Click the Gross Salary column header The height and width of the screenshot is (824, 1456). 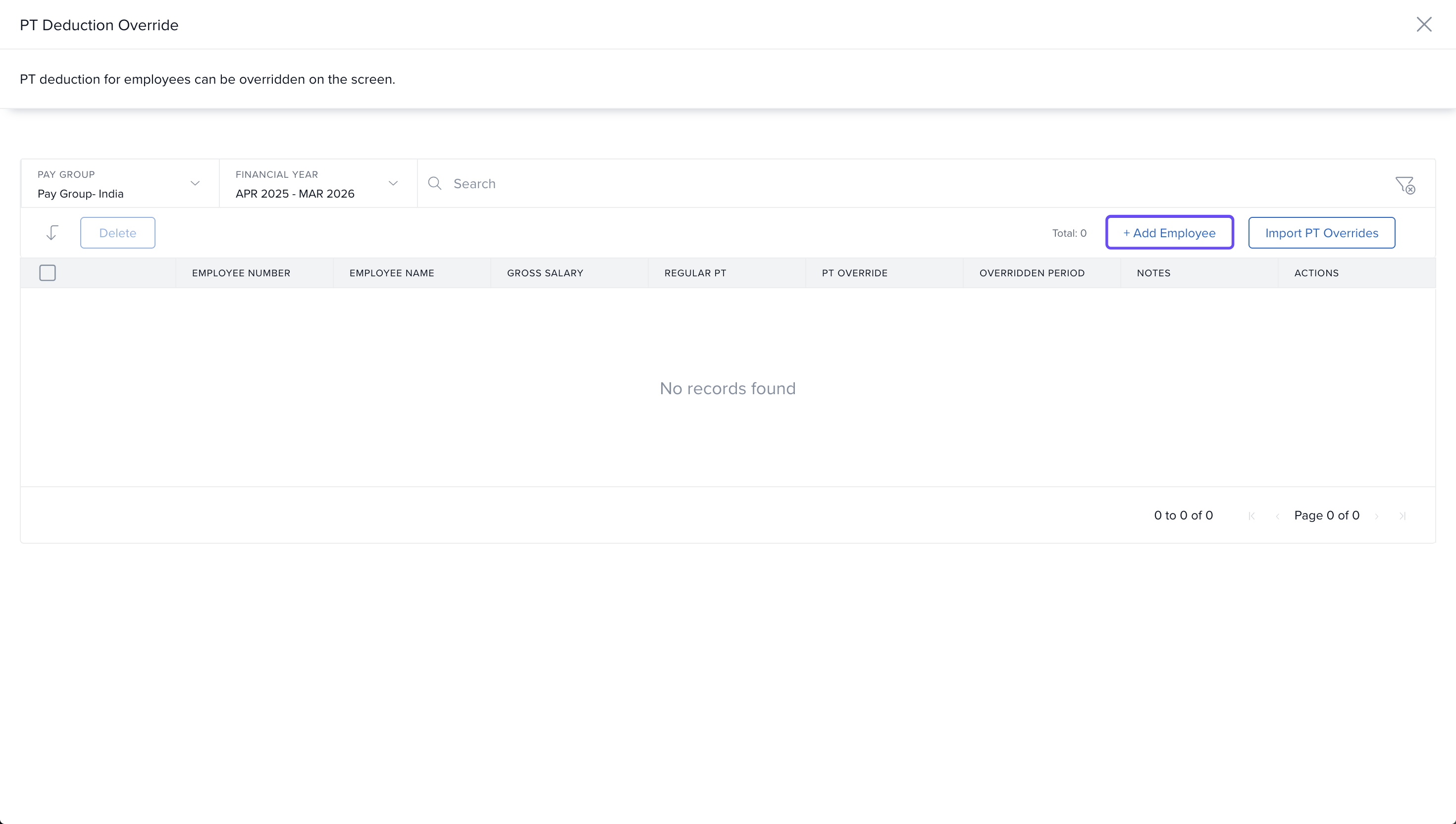[545, 273]
